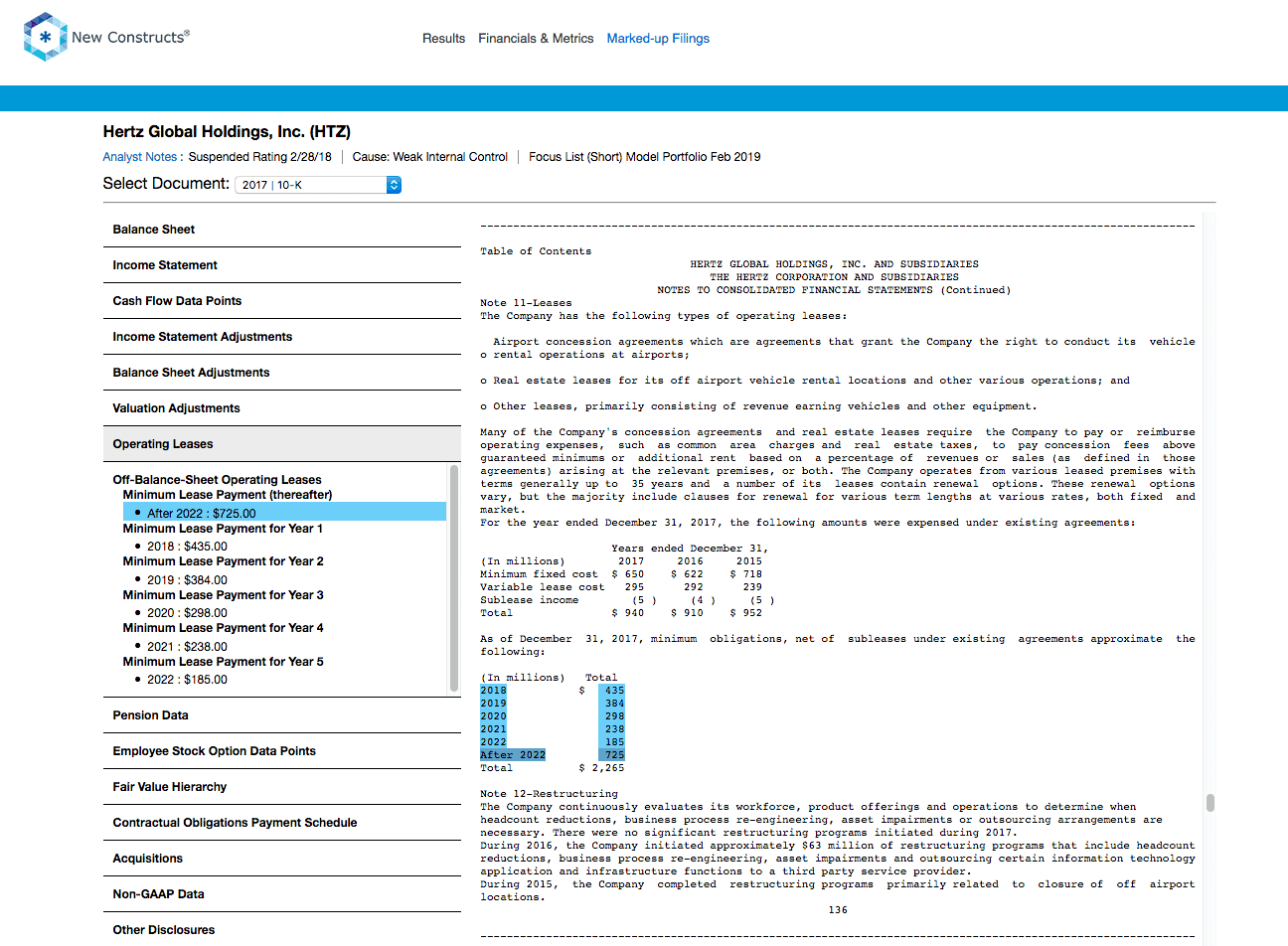The image size is (1288, 946).
Task: Expand Cash Flow Data Points section
Action: [x=282, y=301]
